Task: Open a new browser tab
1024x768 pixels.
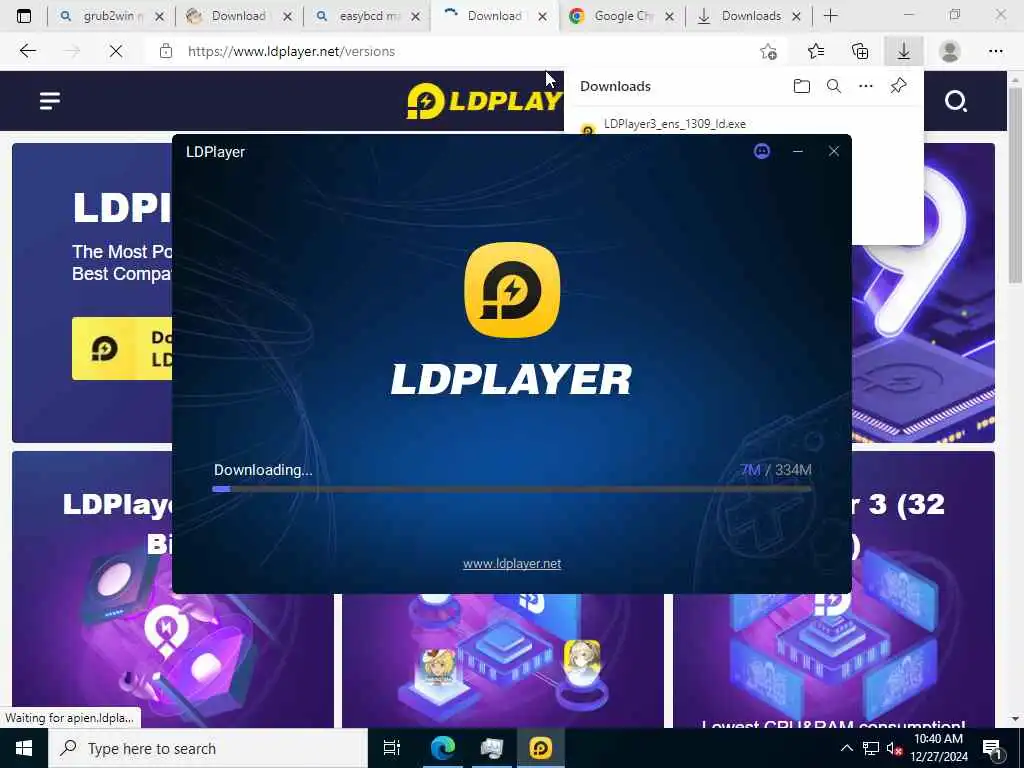Action: click(x=831, y=16)
